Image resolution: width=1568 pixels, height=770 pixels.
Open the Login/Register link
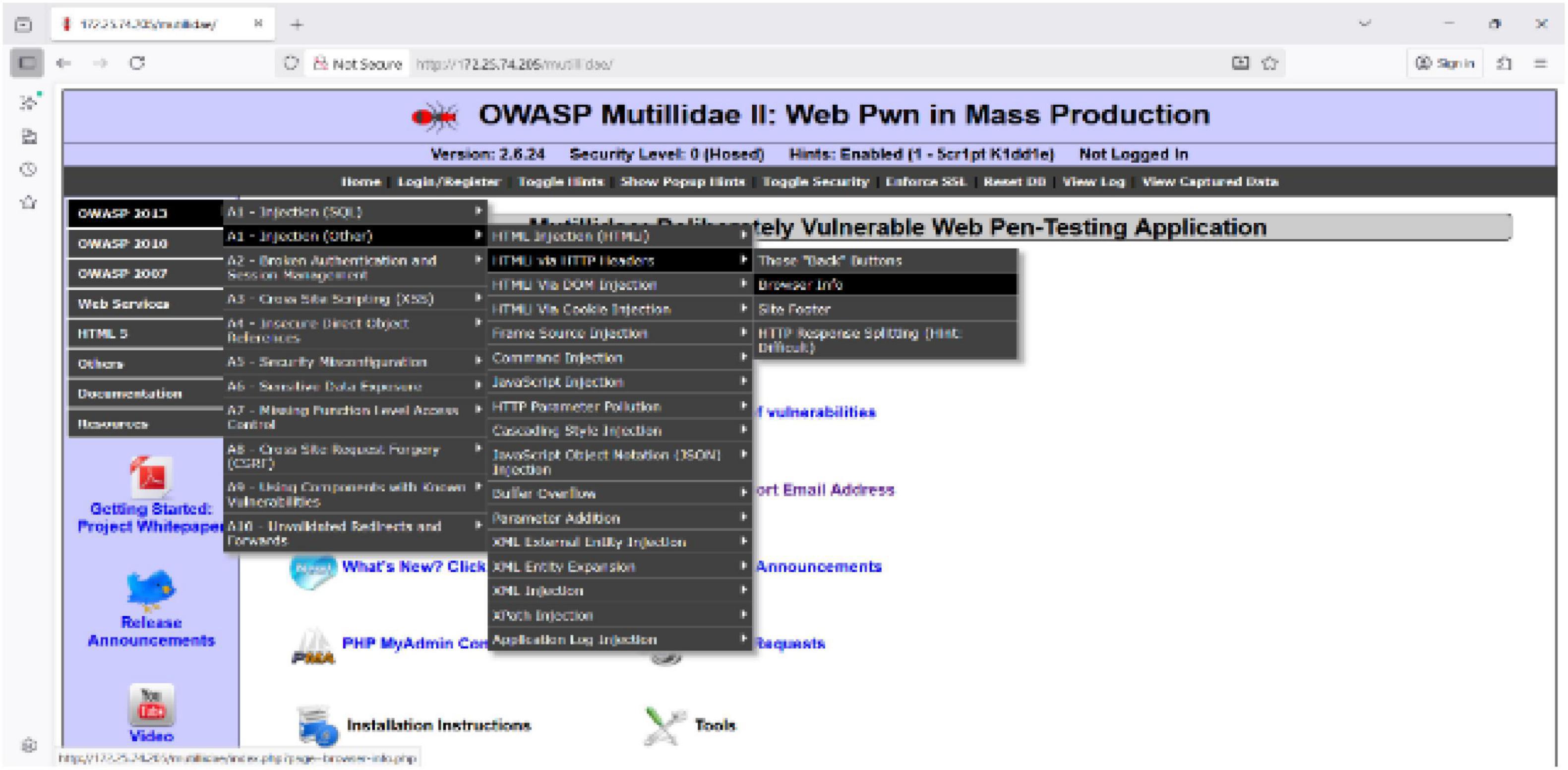tap(449, 182)
